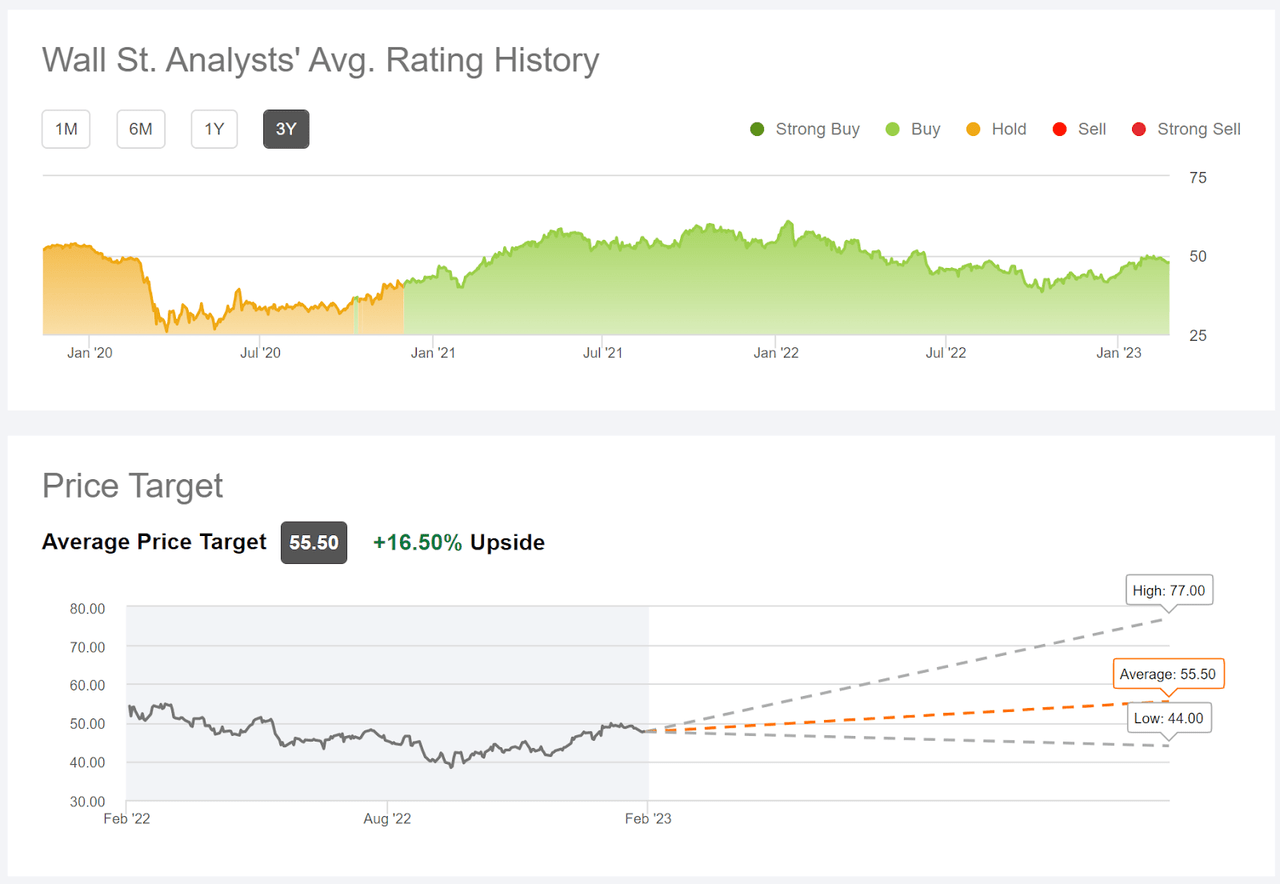Click the Price Target heading
The image size is (1280, 884).
click(133, 486)
